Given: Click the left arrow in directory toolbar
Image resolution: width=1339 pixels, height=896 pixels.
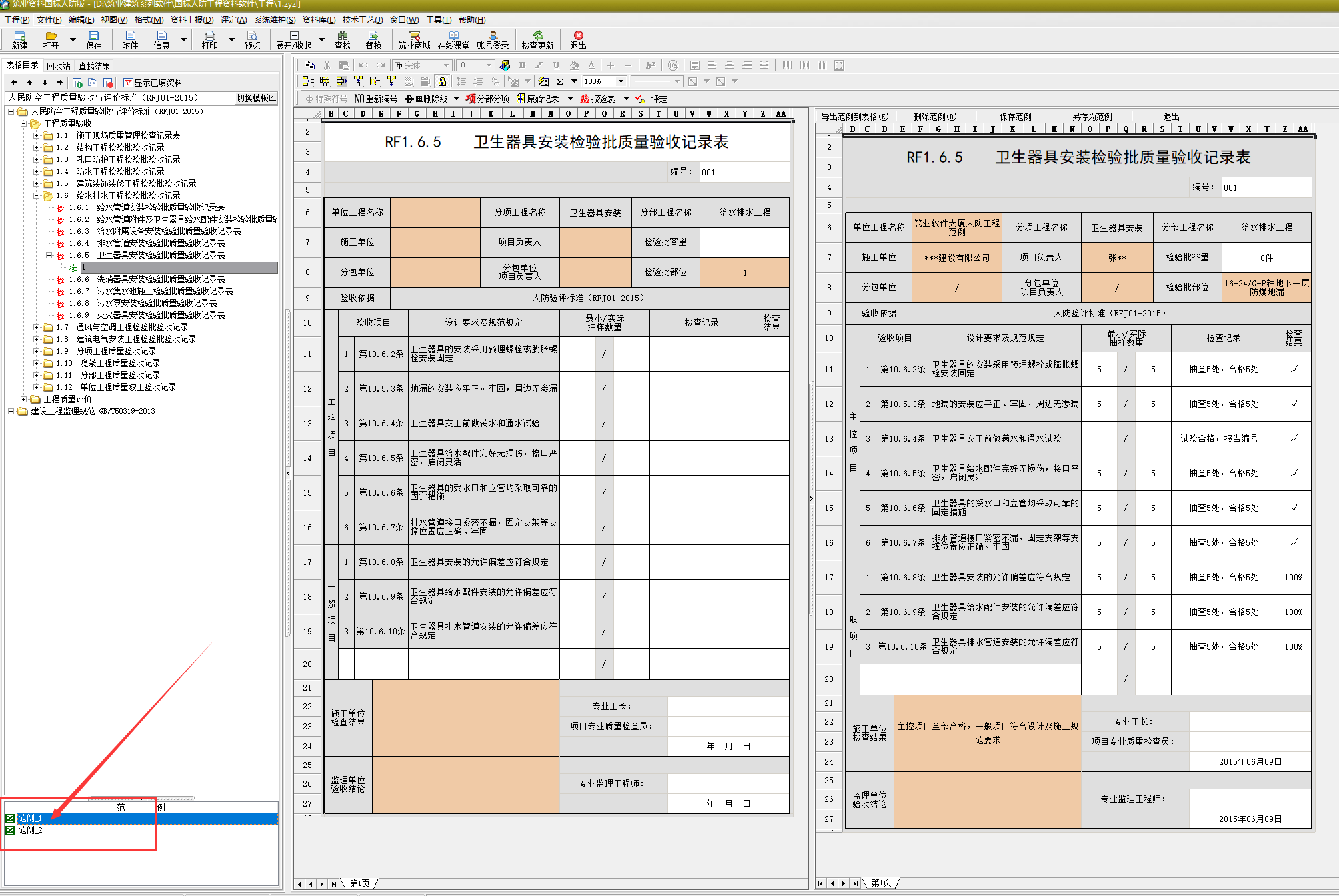Looking at the screenshot, I should (14, 83).
